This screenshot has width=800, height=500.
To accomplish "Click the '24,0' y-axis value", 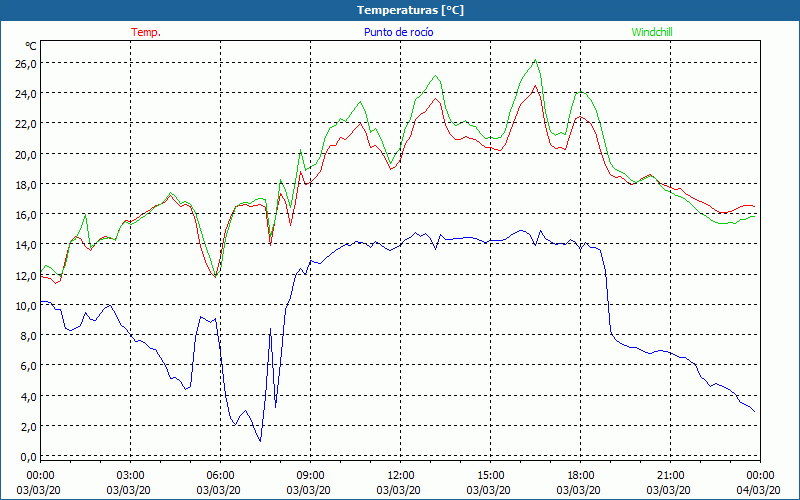I will (26, 94).
